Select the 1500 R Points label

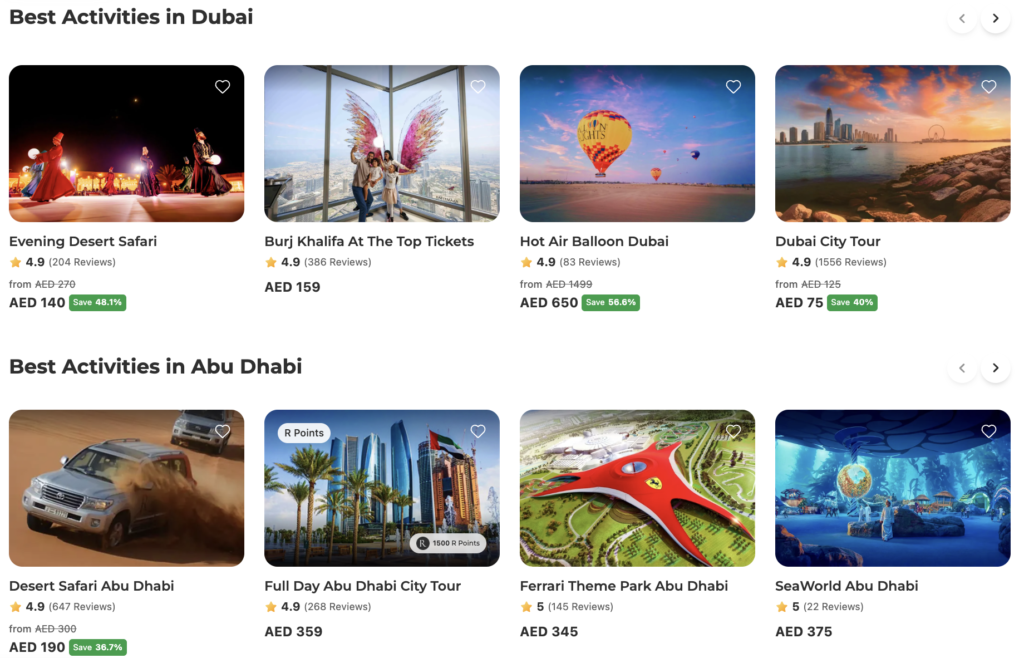449,543
